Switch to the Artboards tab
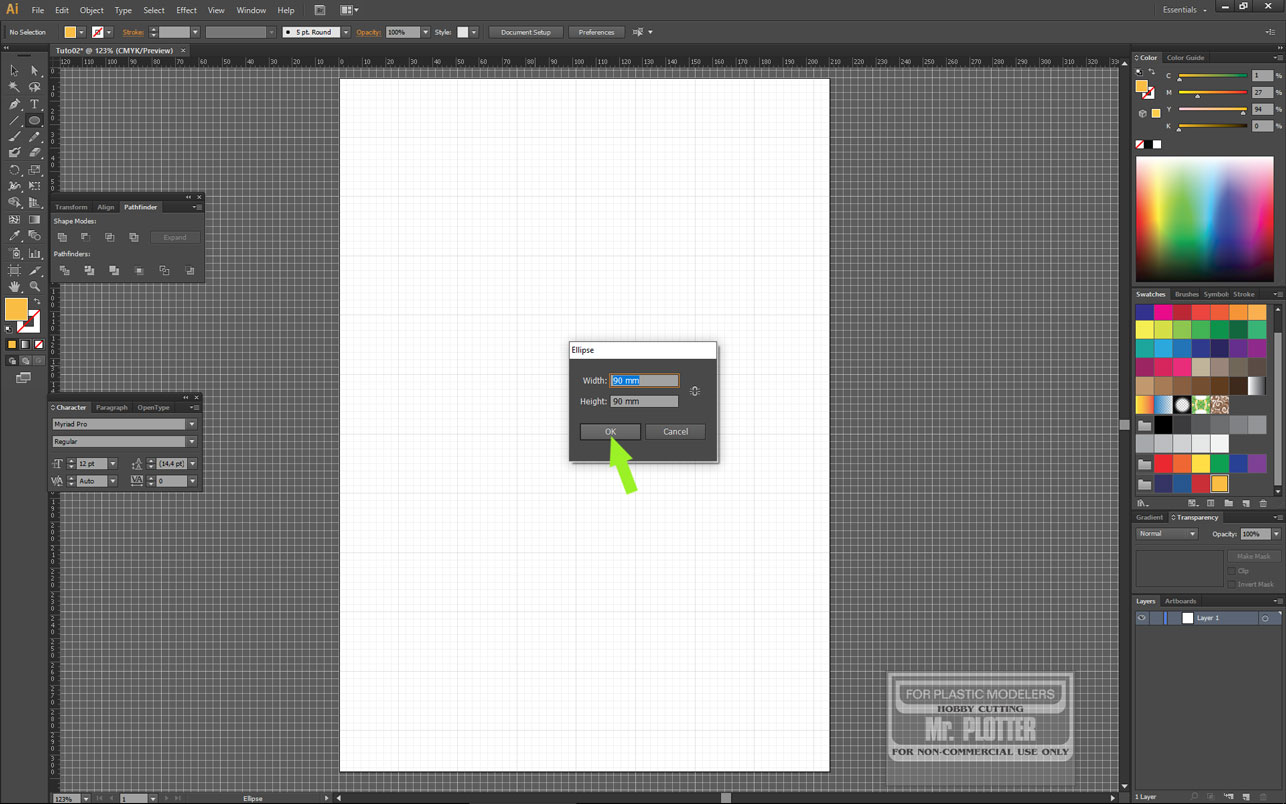Image resolution: width=1286 pixels, height=804 pixels. [1180, 601]
